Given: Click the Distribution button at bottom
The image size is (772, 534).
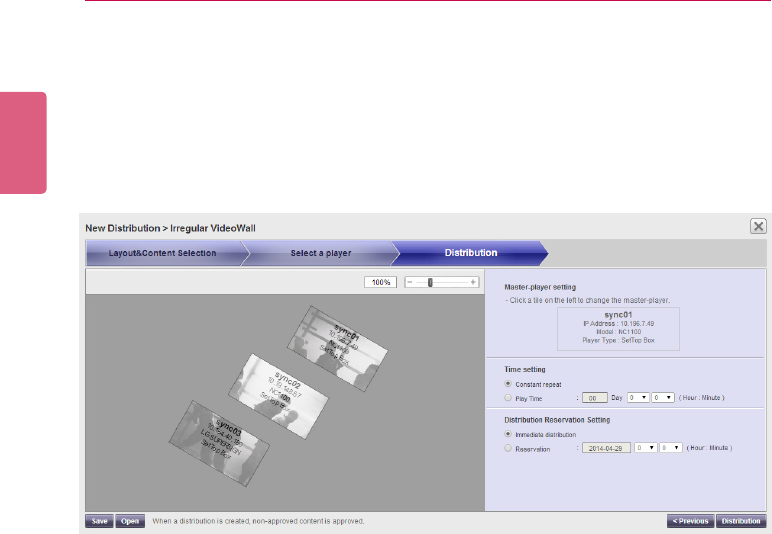Looking at the screenshot, I should click(741, 521).
